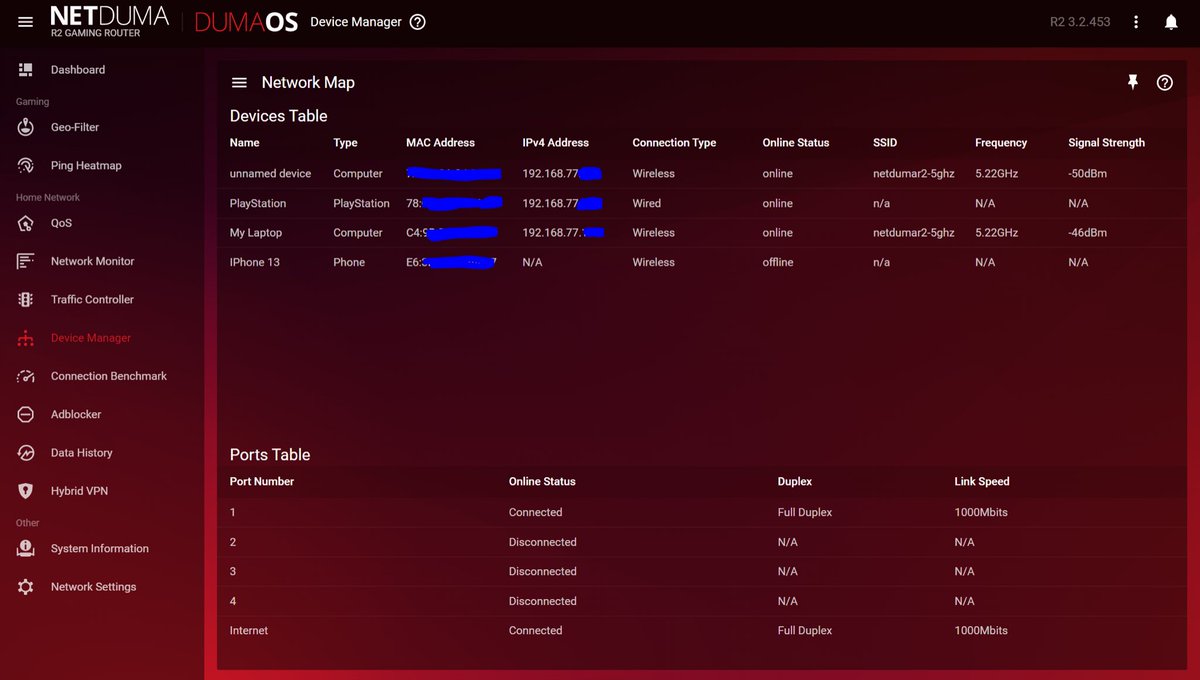Go to Dashboard page
Screen dimensions: 1200x680
click(78, 70)
